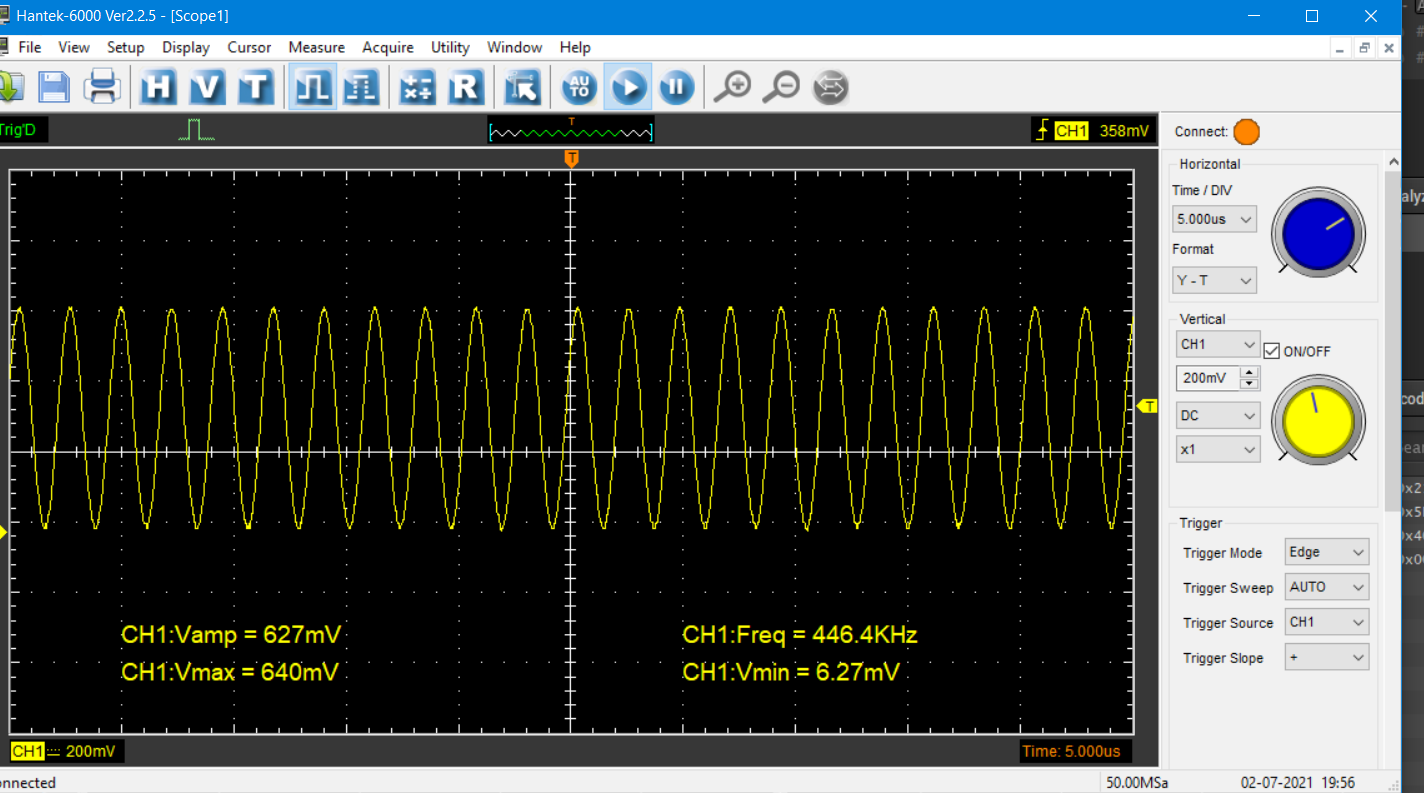Click the Reference (R) waveform icon
This screenshot has height=793, width=1424.
click(x=466, y=87)
